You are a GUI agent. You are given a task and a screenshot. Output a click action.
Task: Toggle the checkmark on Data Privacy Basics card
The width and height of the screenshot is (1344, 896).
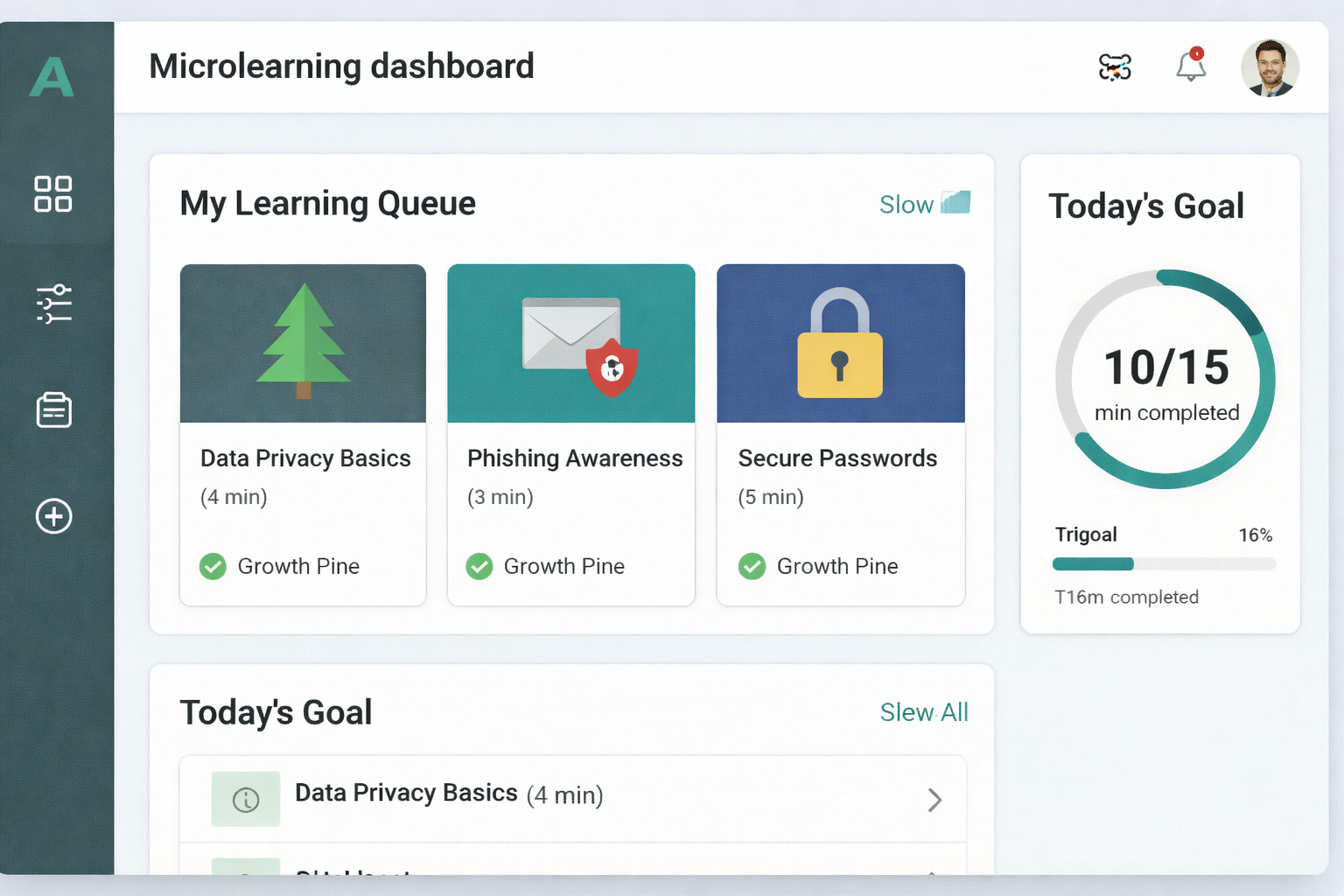click(213, 567)
